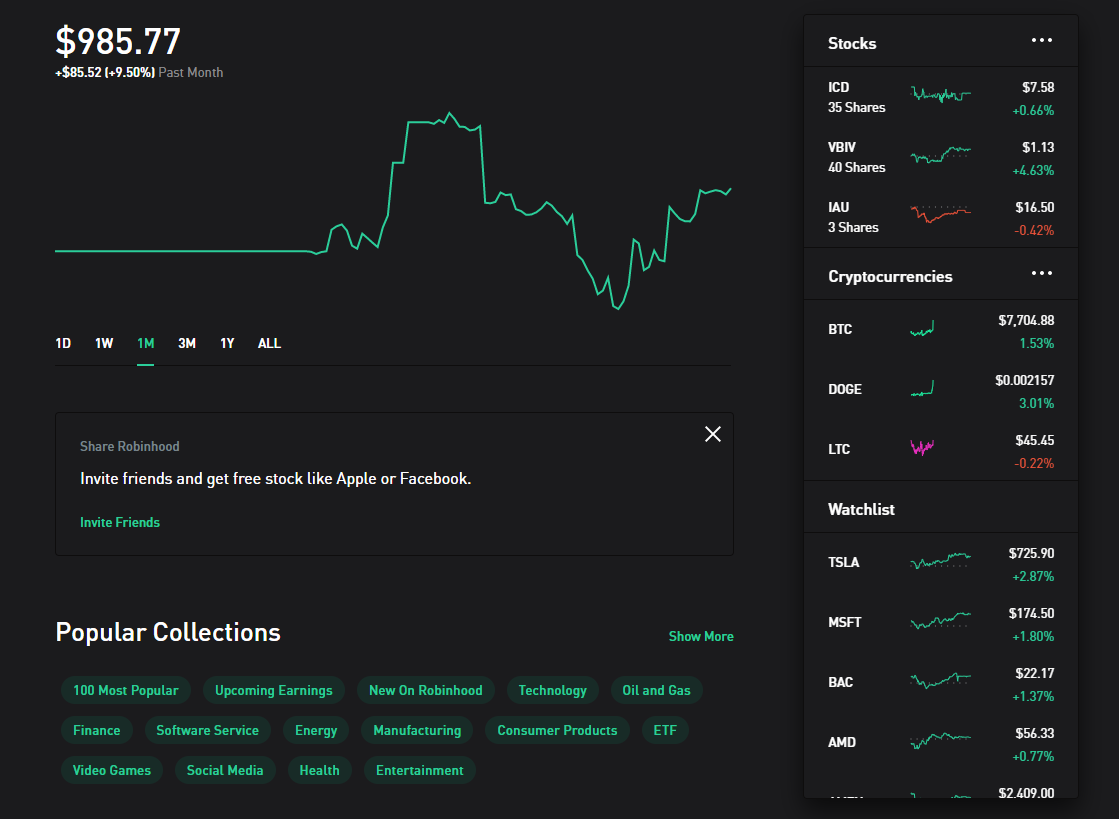
Task: Click the +4.63% VBIV change
Action: coord(1033,170)
